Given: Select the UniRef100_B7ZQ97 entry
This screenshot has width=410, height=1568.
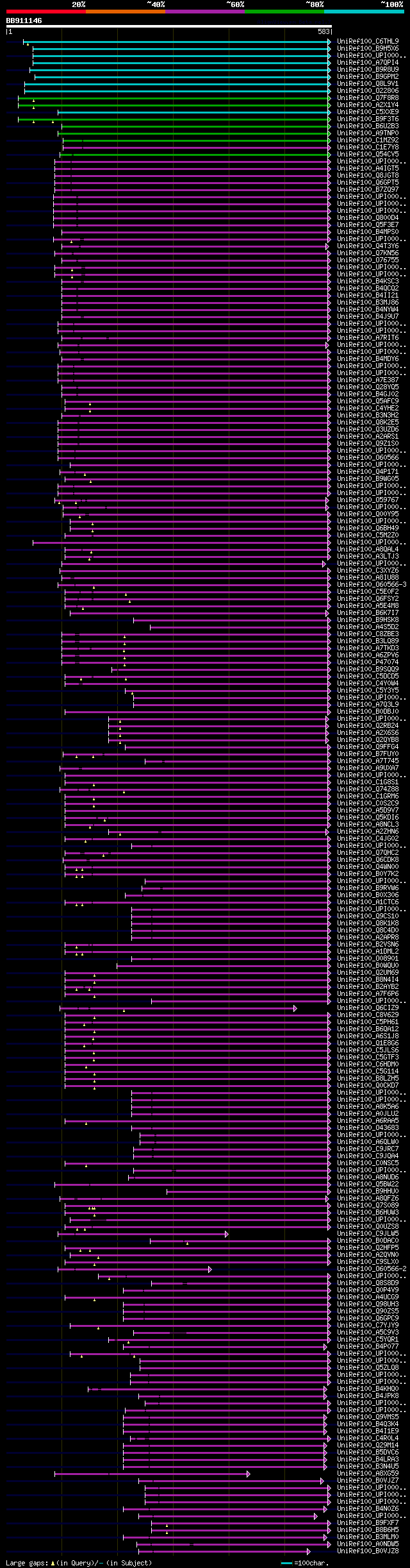Looking at the screenshot, I should [368, 190].
